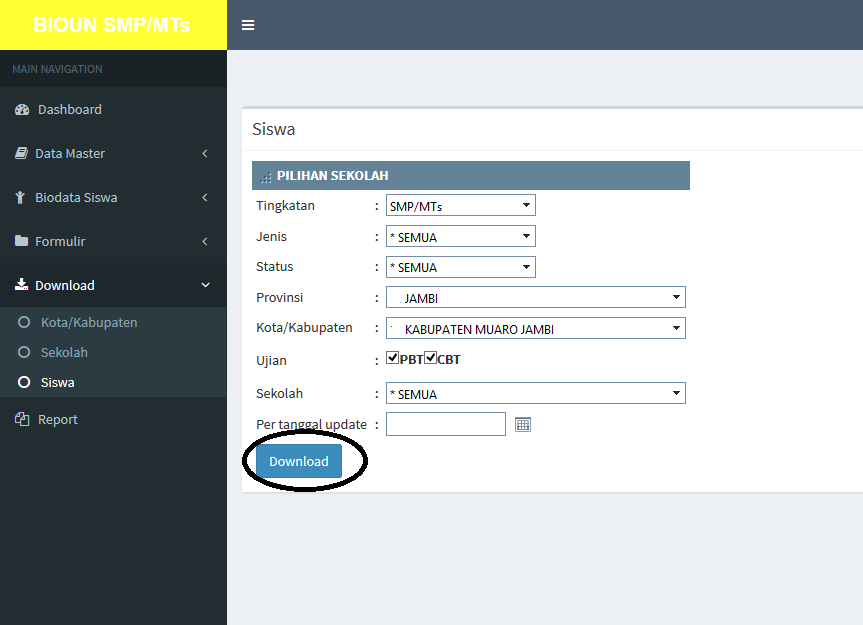Click the Dashboard gauge icon
The width and height of the screenshot is (863, 625).
(22, 109)
